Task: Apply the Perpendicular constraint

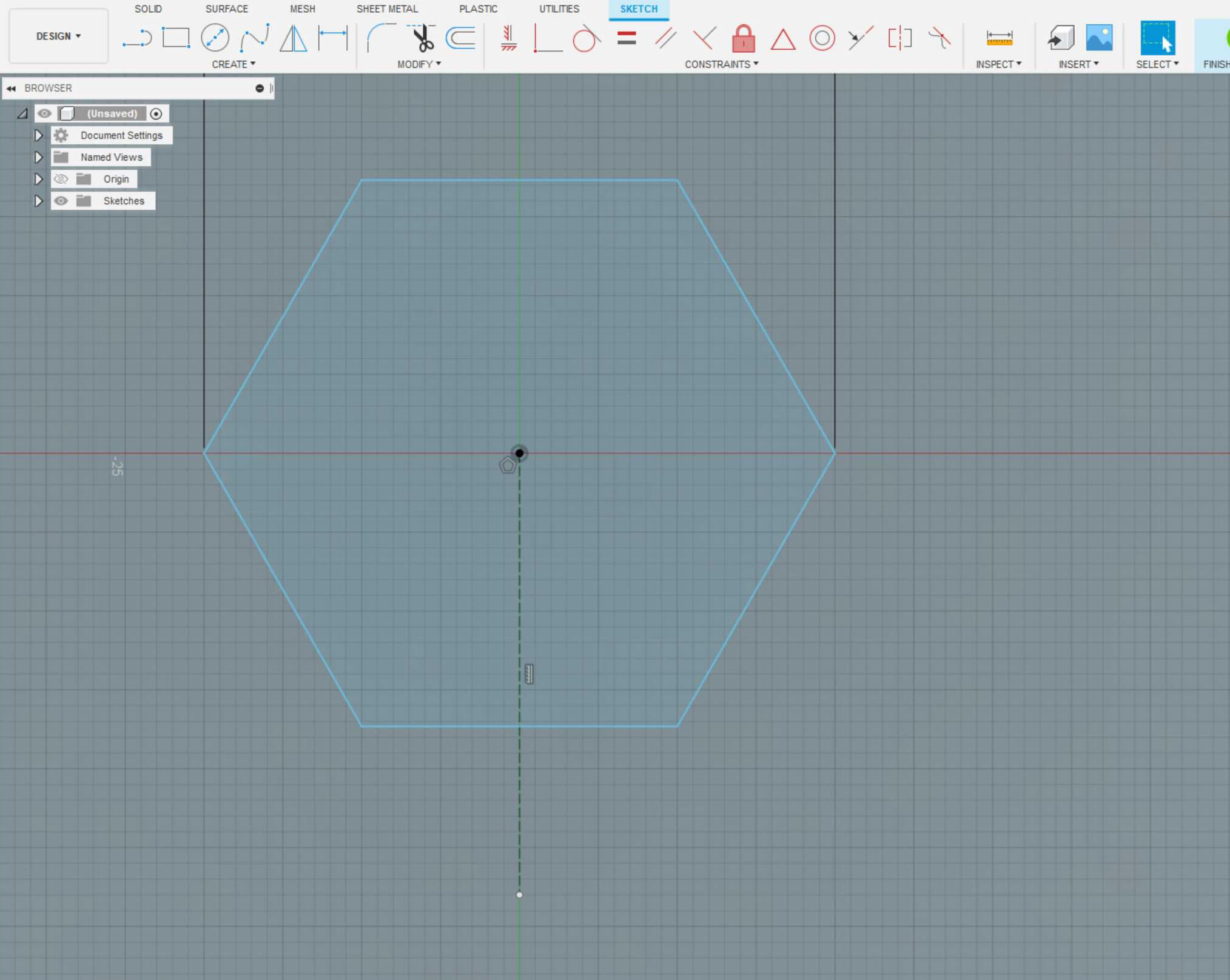Action: pos(704,38)
